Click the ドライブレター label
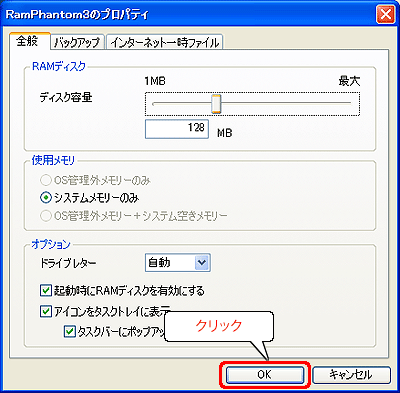 point(68,263)
